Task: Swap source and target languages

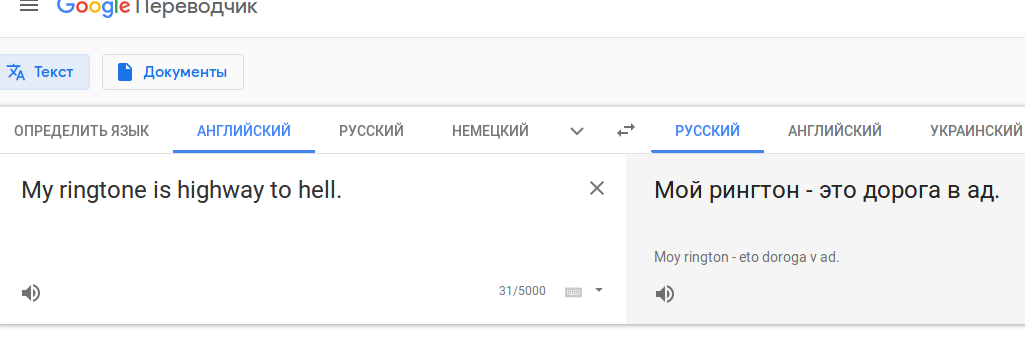Action: [x=626, y=131]
